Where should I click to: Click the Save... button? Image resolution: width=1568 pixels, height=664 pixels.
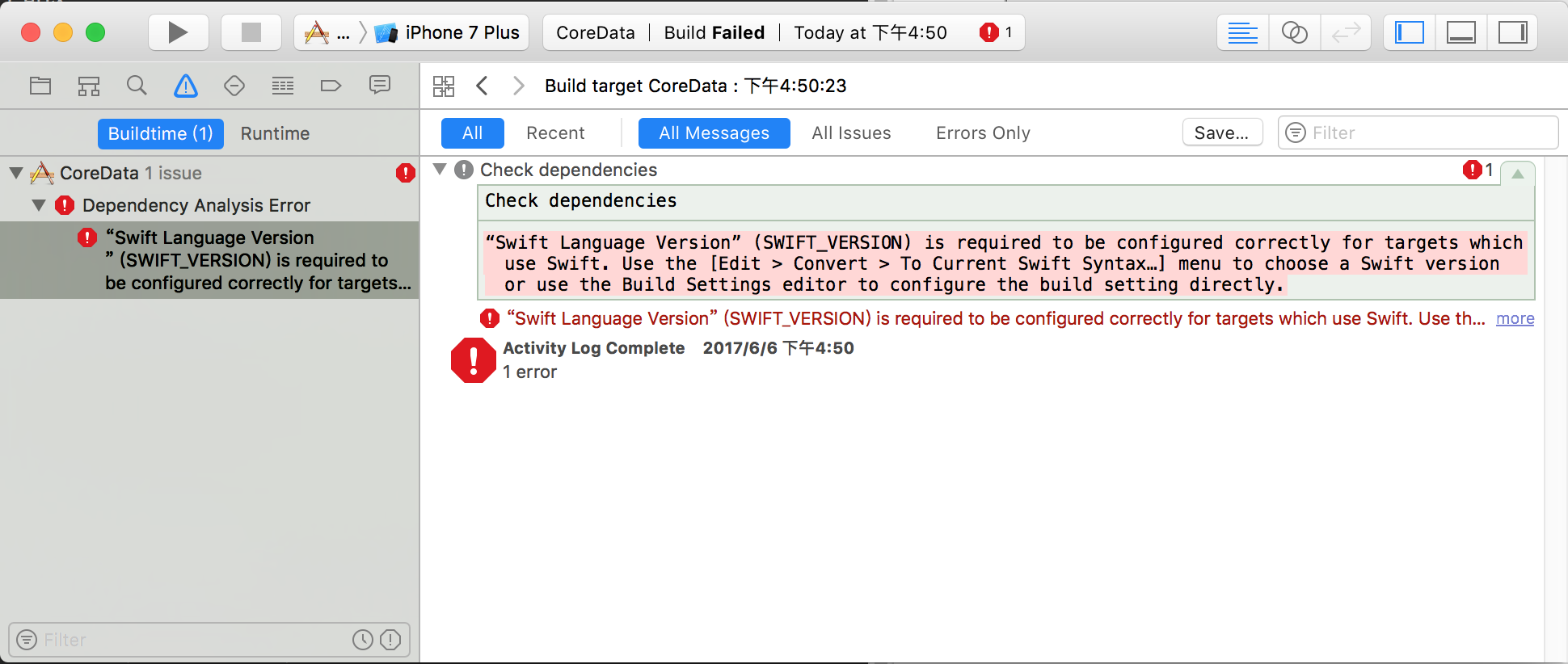[x=1221, y=133]
